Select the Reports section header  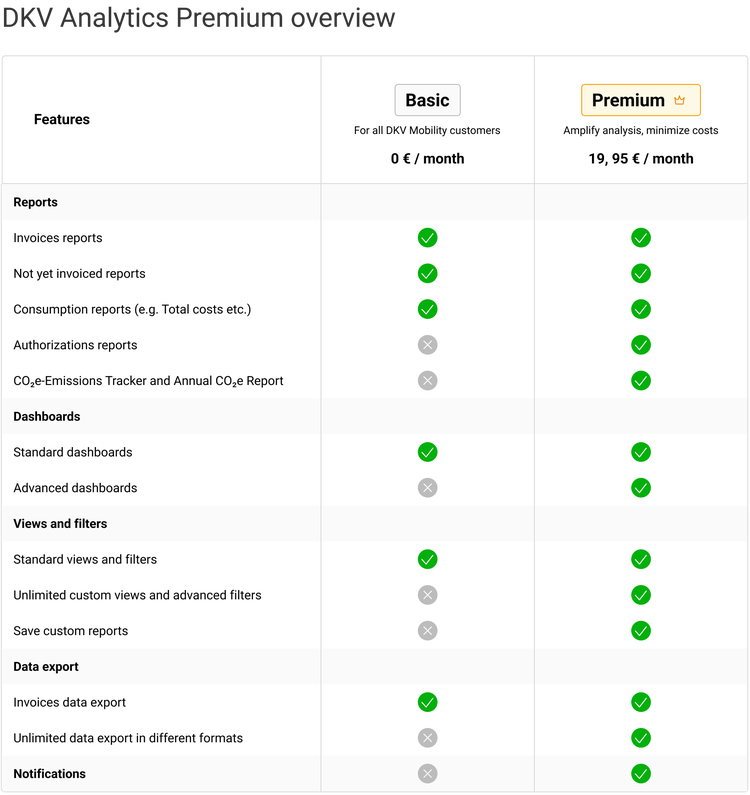point(36,202)
